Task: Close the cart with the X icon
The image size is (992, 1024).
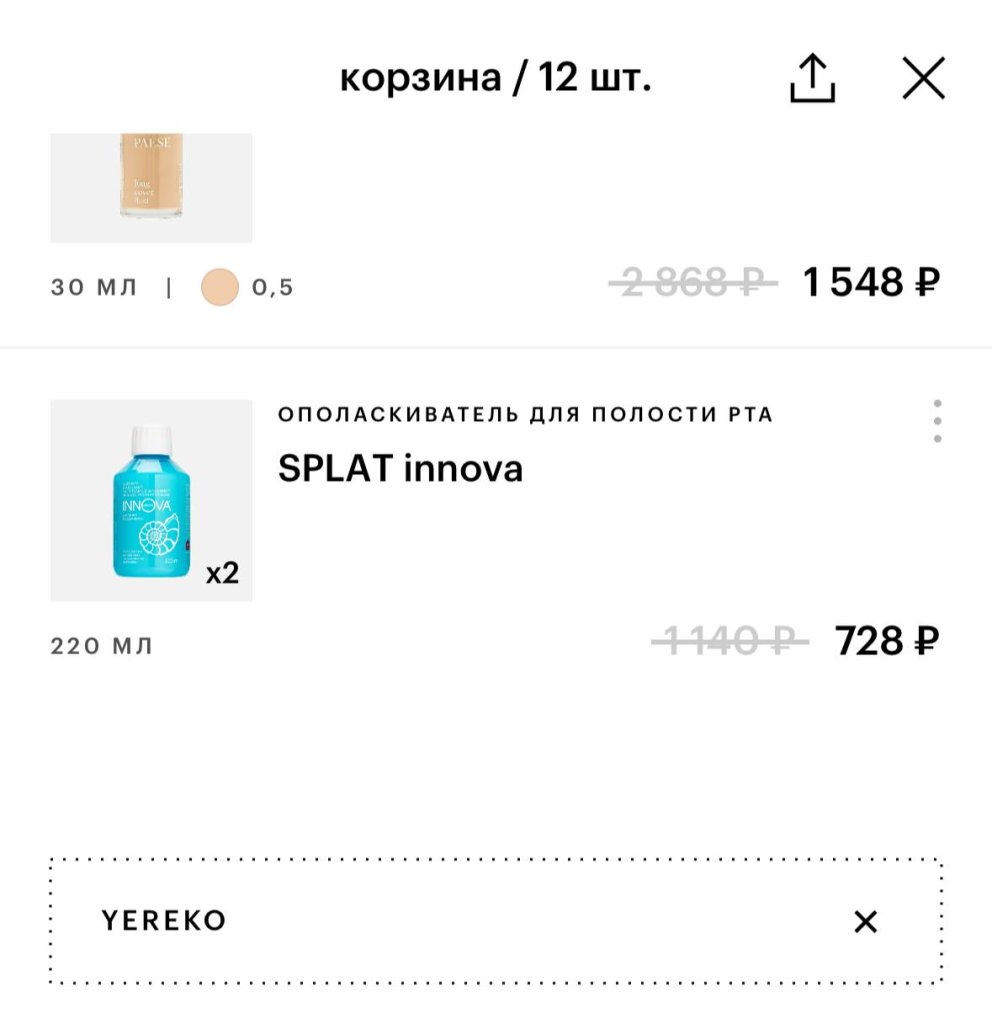Action: pos(923,78)
